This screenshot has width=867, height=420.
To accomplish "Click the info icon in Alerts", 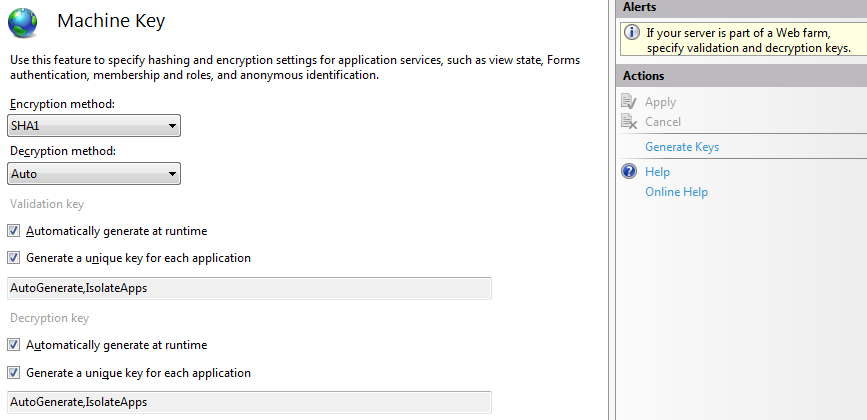I will coord(632,33).
